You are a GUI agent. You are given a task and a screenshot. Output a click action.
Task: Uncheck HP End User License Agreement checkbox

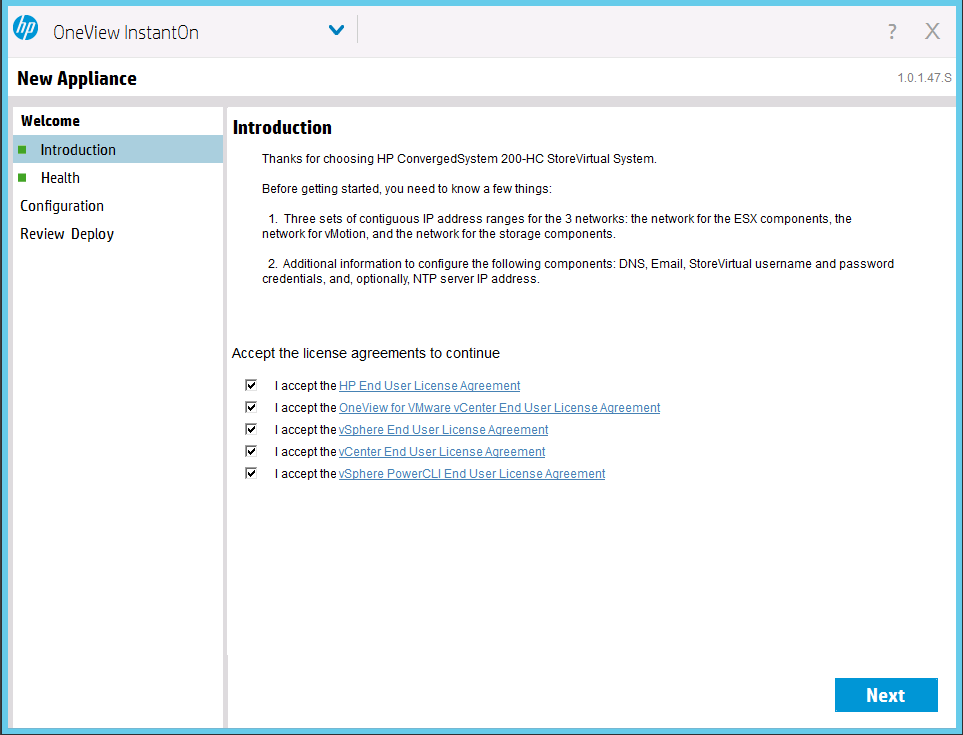click(251, 385)
